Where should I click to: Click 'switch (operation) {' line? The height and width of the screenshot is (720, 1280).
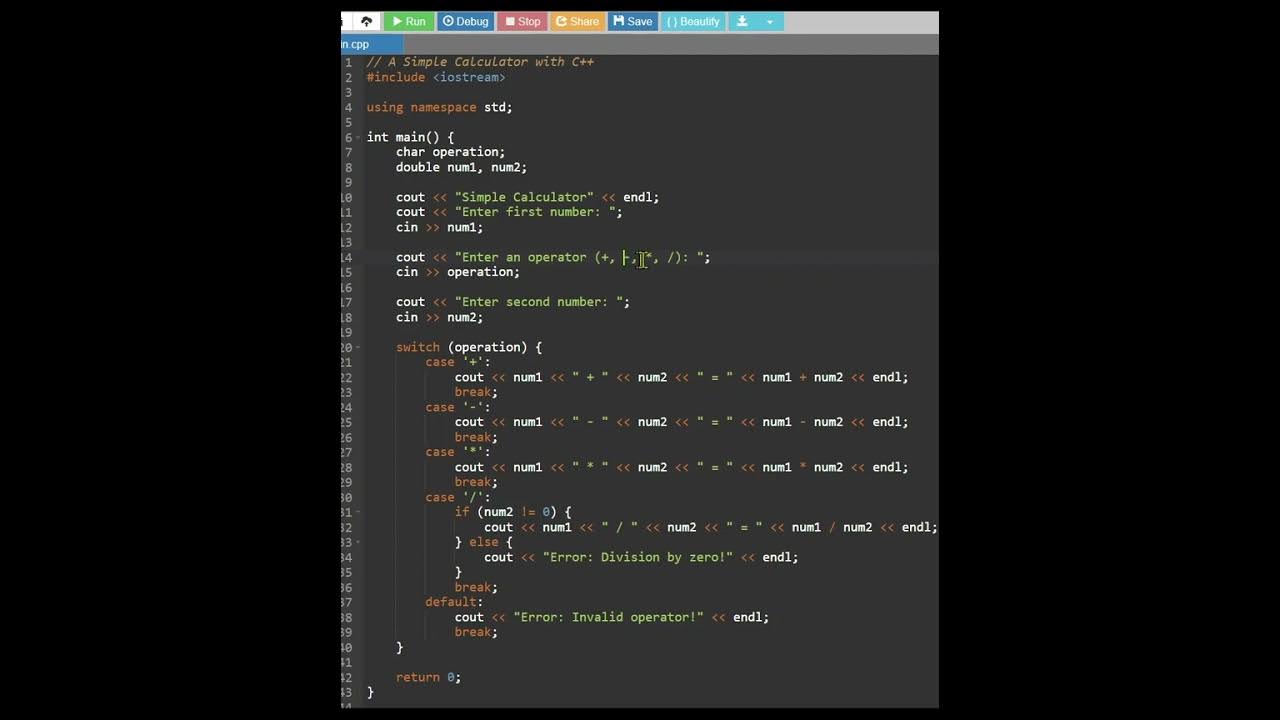pyautogui.click(x=469, y=347)
